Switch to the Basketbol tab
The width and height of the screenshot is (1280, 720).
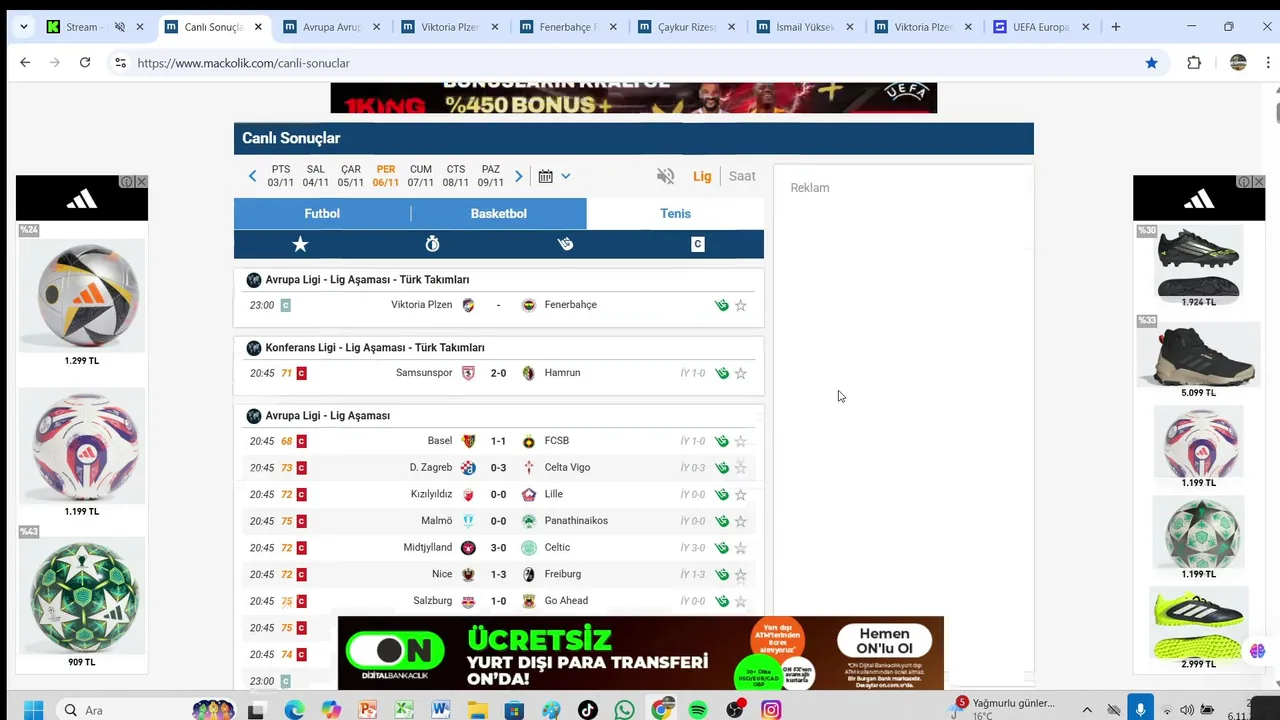pyautogui.click(x=498, y=214)
